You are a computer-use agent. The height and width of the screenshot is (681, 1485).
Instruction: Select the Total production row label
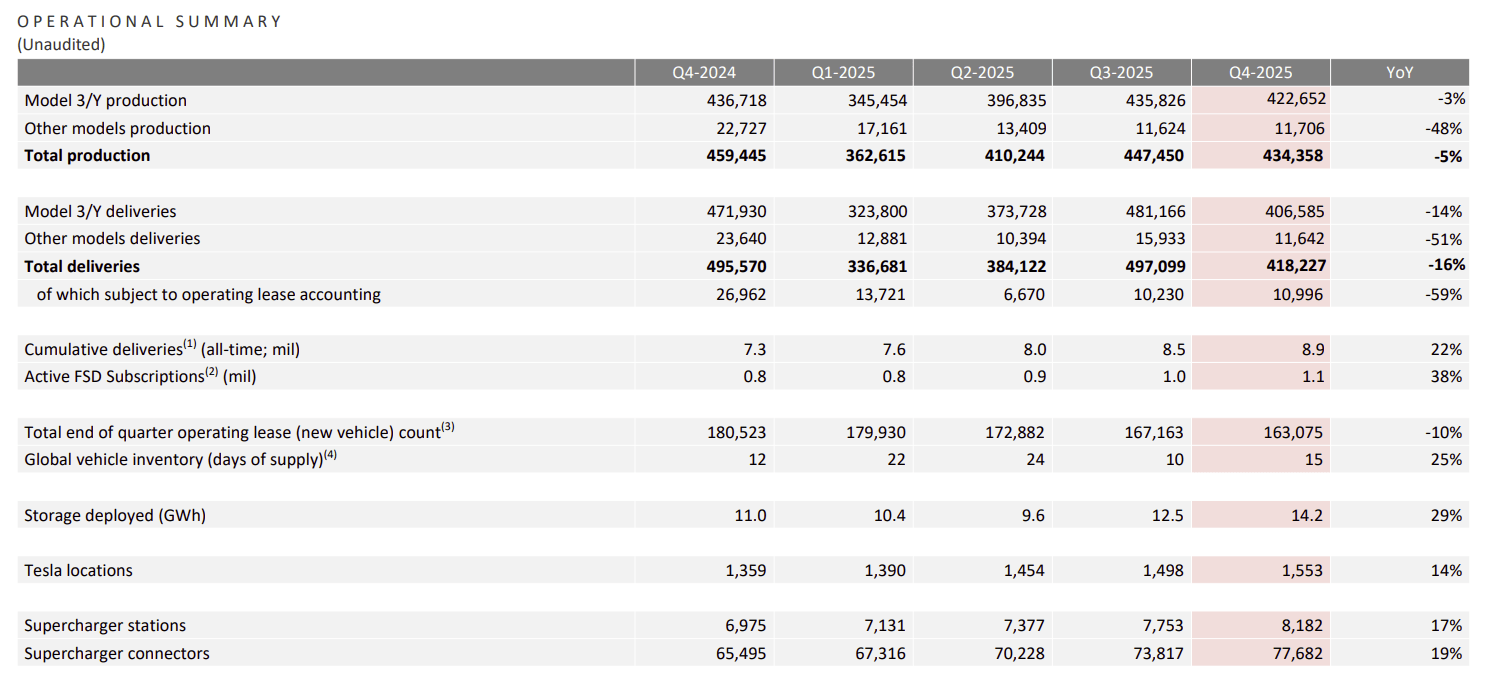[87, 156]
